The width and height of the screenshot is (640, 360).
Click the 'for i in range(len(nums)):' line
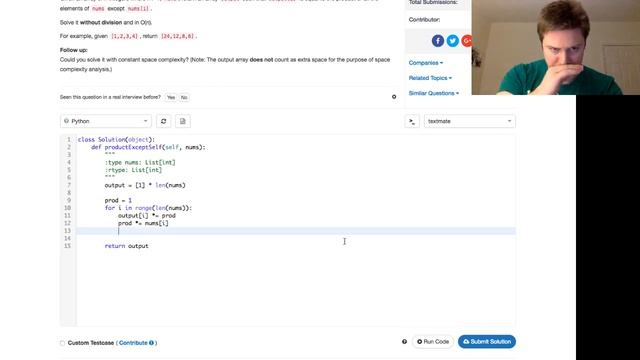[148, 208]
